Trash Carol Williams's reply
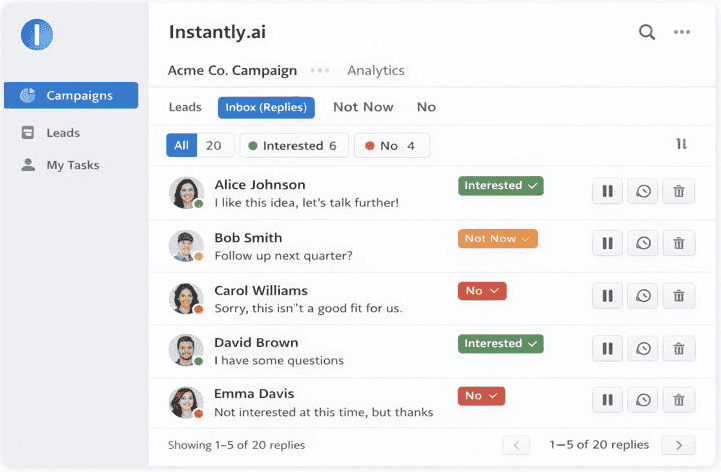721x472 pixels. 679,296
